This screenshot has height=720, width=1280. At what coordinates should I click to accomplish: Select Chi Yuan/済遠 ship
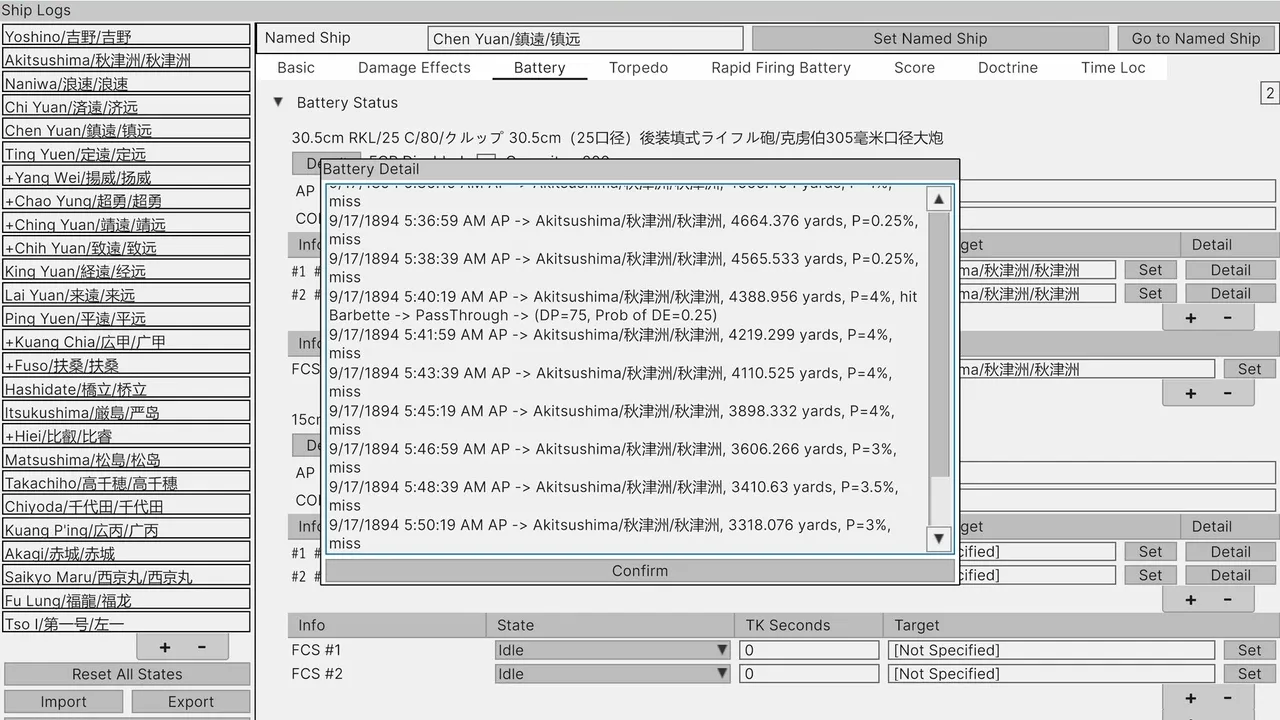tap(126, 107)
